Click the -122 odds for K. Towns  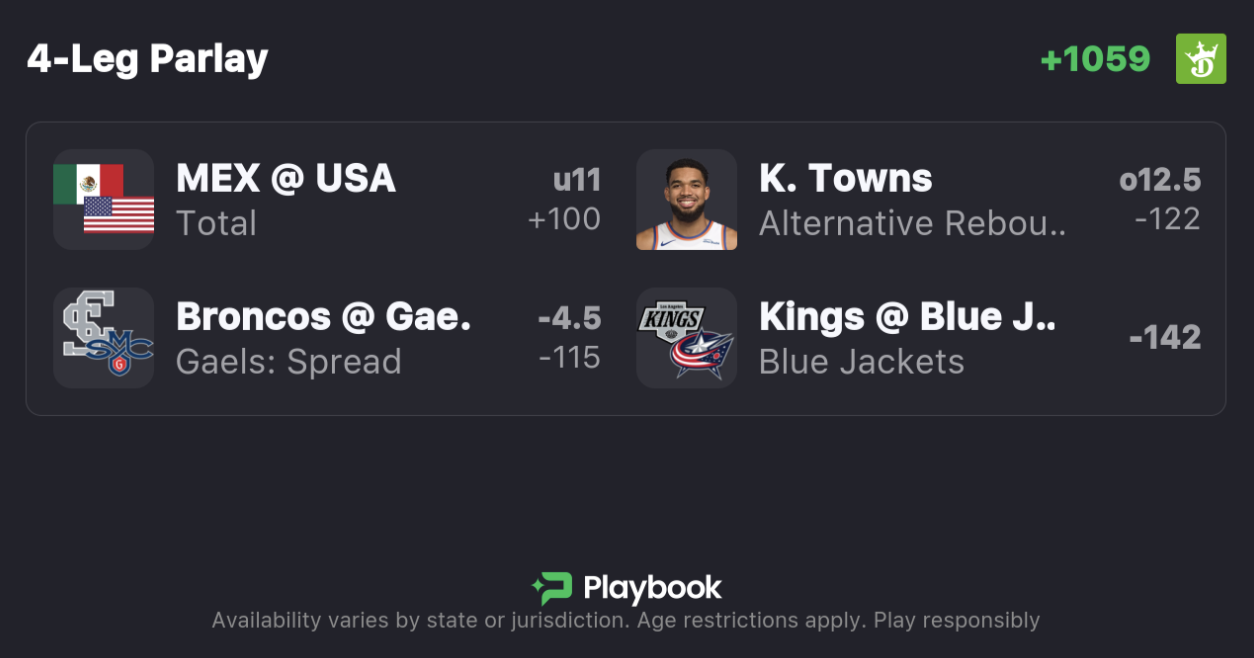1167,219
